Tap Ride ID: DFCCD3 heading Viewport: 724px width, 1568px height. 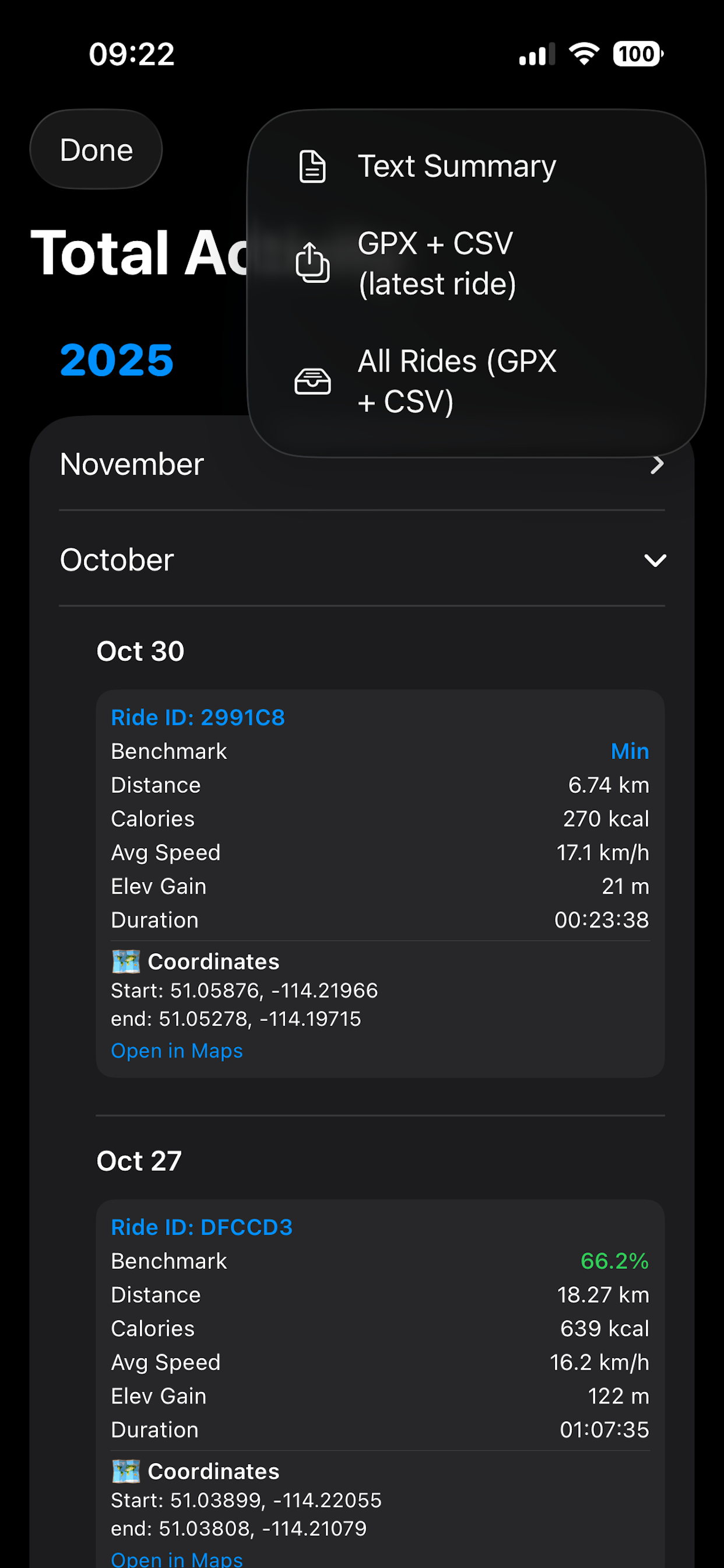[x=201, y=1227]
